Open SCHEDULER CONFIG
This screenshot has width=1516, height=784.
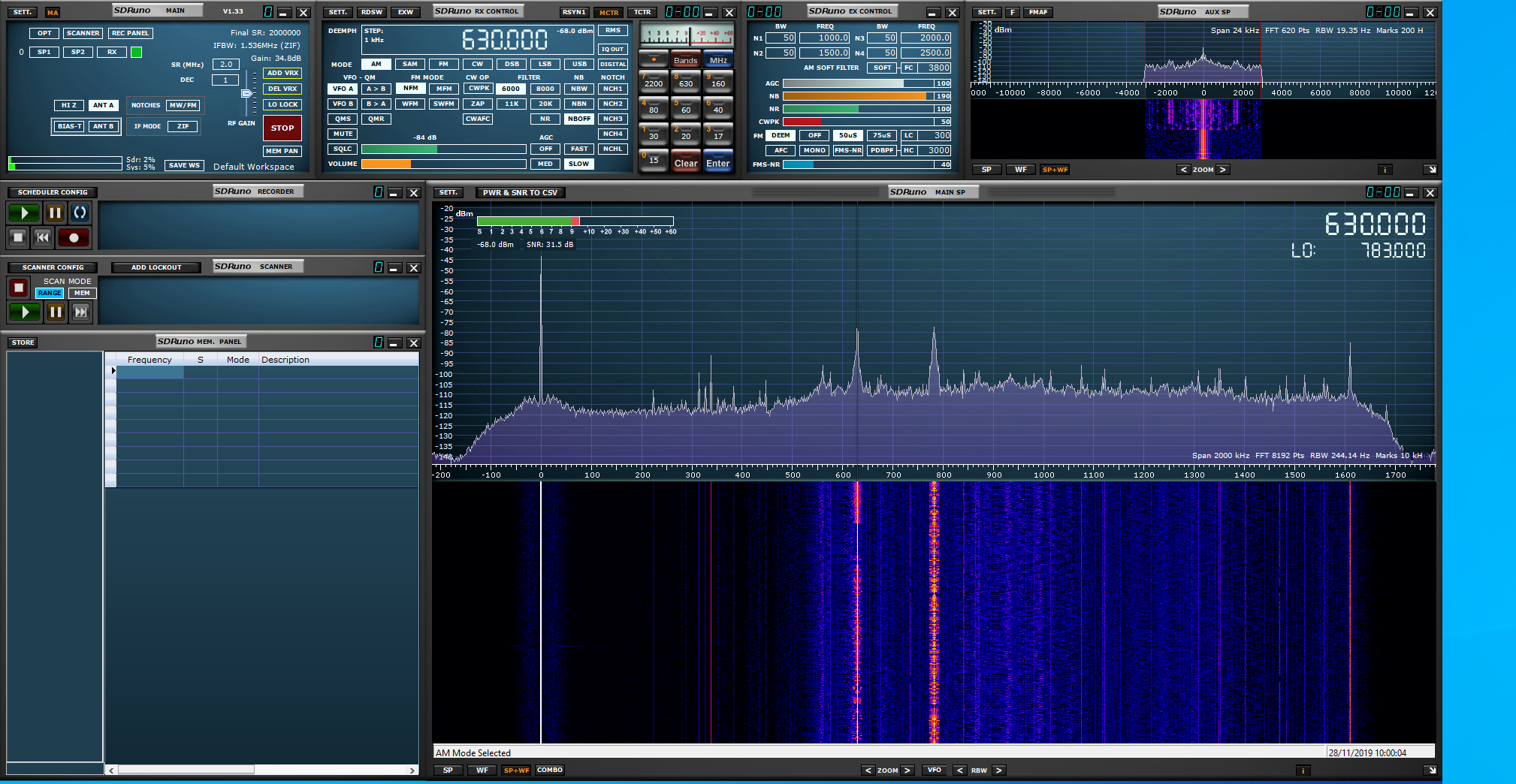53,193
